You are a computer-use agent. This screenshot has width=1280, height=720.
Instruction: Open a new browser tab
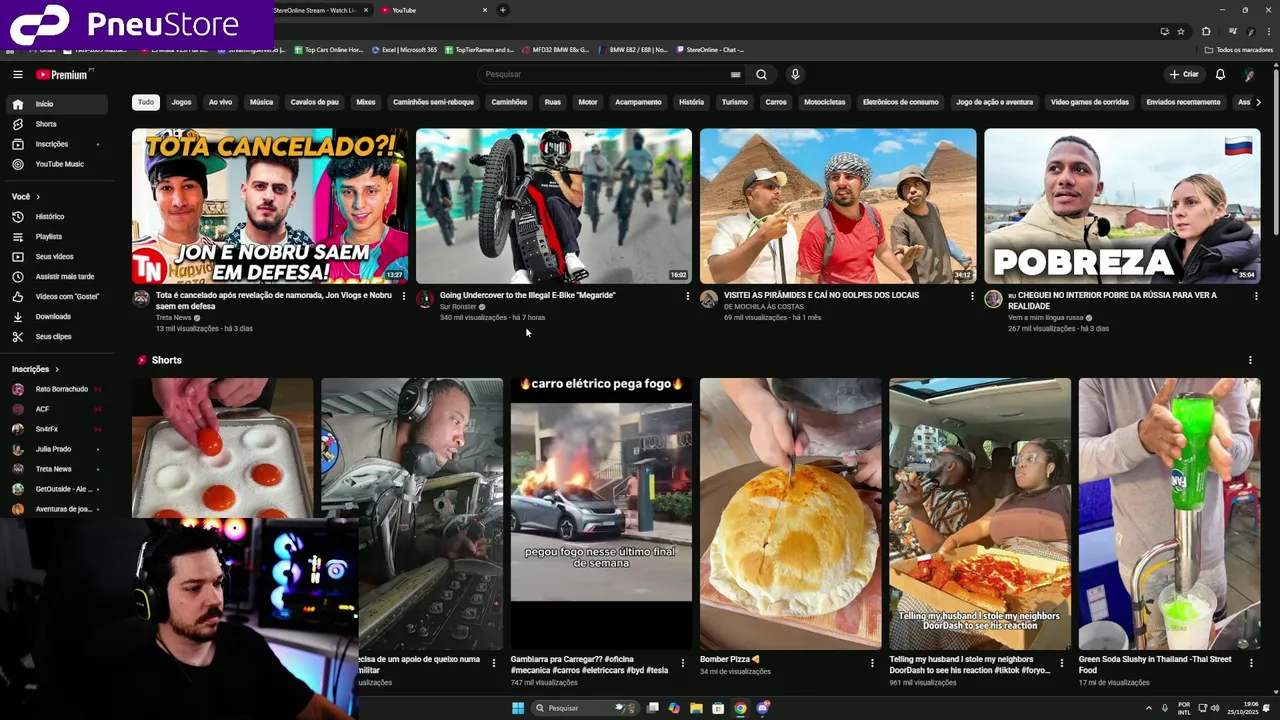(x=502, y=10)
